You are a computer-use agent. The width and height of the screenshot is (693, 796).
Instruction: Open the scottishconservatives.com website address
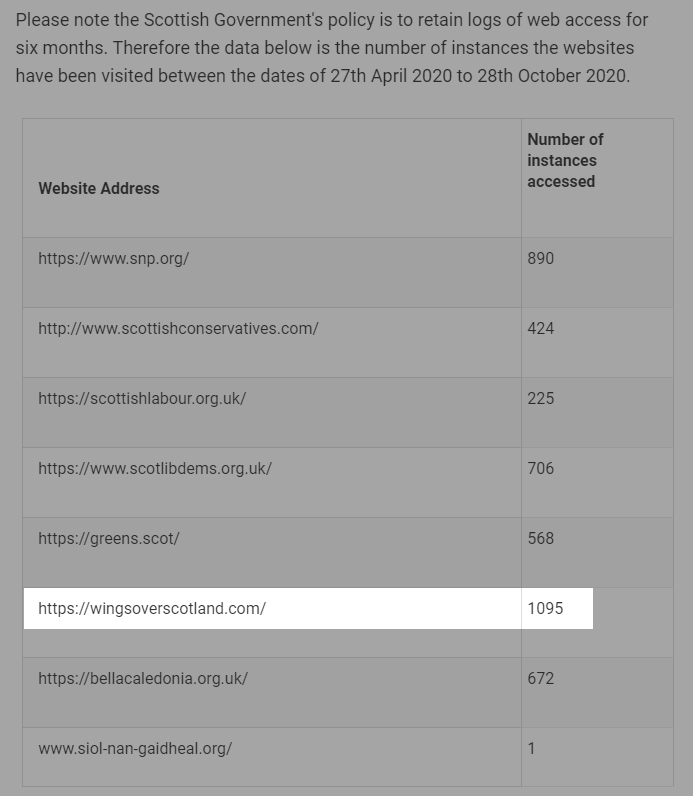point(178,328)
